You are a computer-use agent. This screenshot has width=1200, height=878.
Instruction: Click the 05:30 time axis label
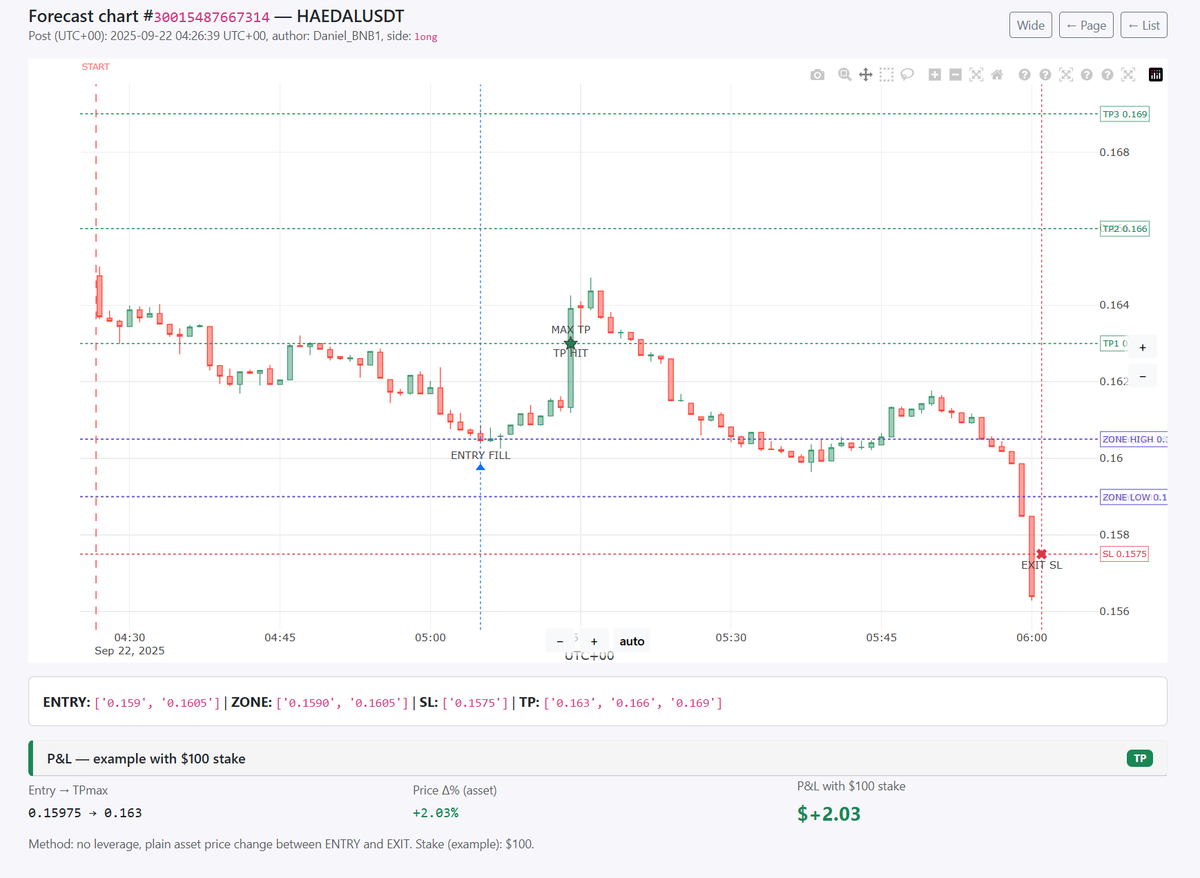pyautogui.click(x=731, y=637)
